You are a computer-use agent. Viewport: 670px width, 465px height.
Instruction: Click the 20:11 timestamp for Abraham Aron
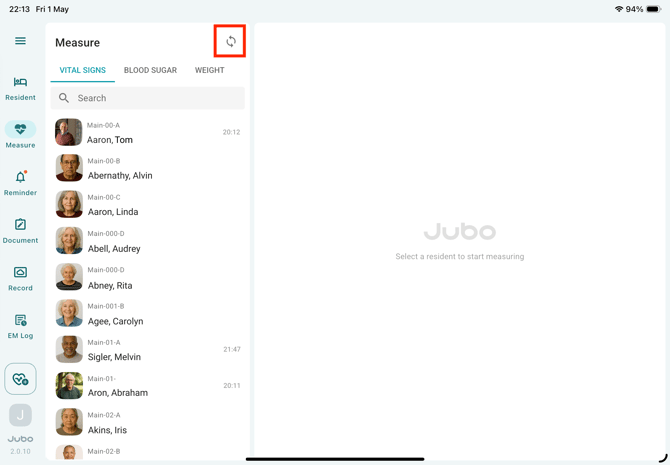[x=232, y=386]
